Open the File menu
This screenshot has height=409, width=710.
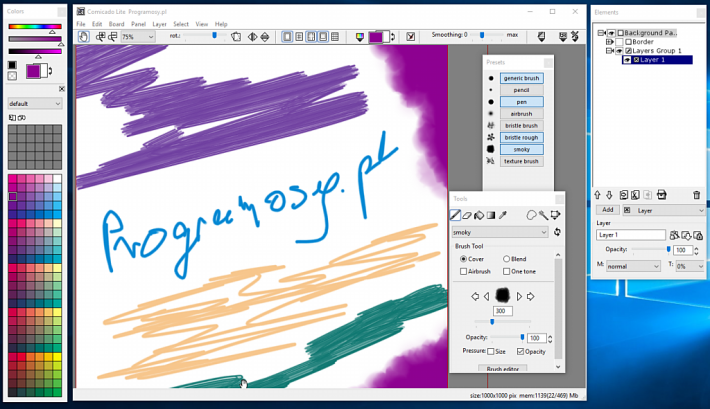pyautogui.click(x=81, y=24)
